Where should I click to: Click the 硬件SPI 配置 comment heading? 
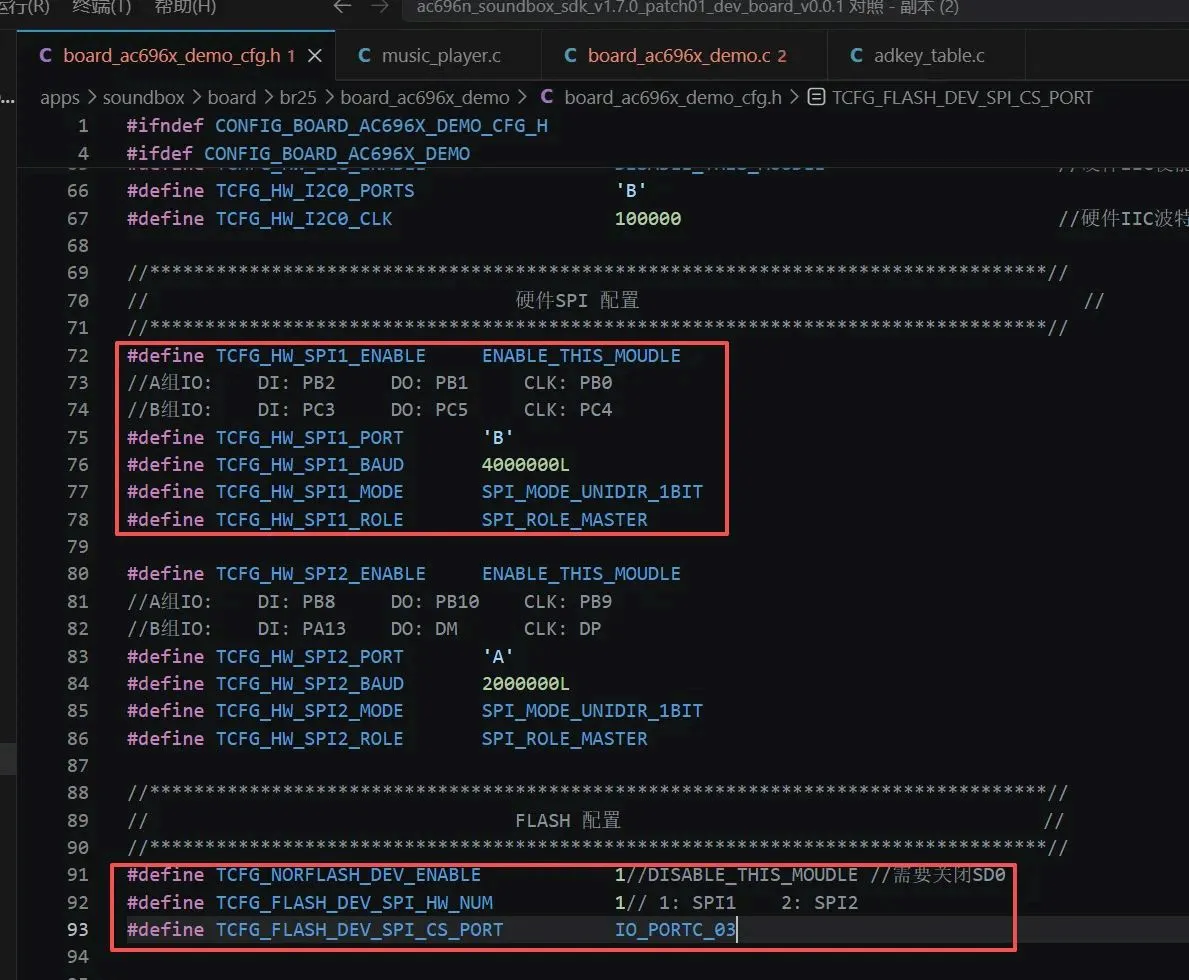577,301
